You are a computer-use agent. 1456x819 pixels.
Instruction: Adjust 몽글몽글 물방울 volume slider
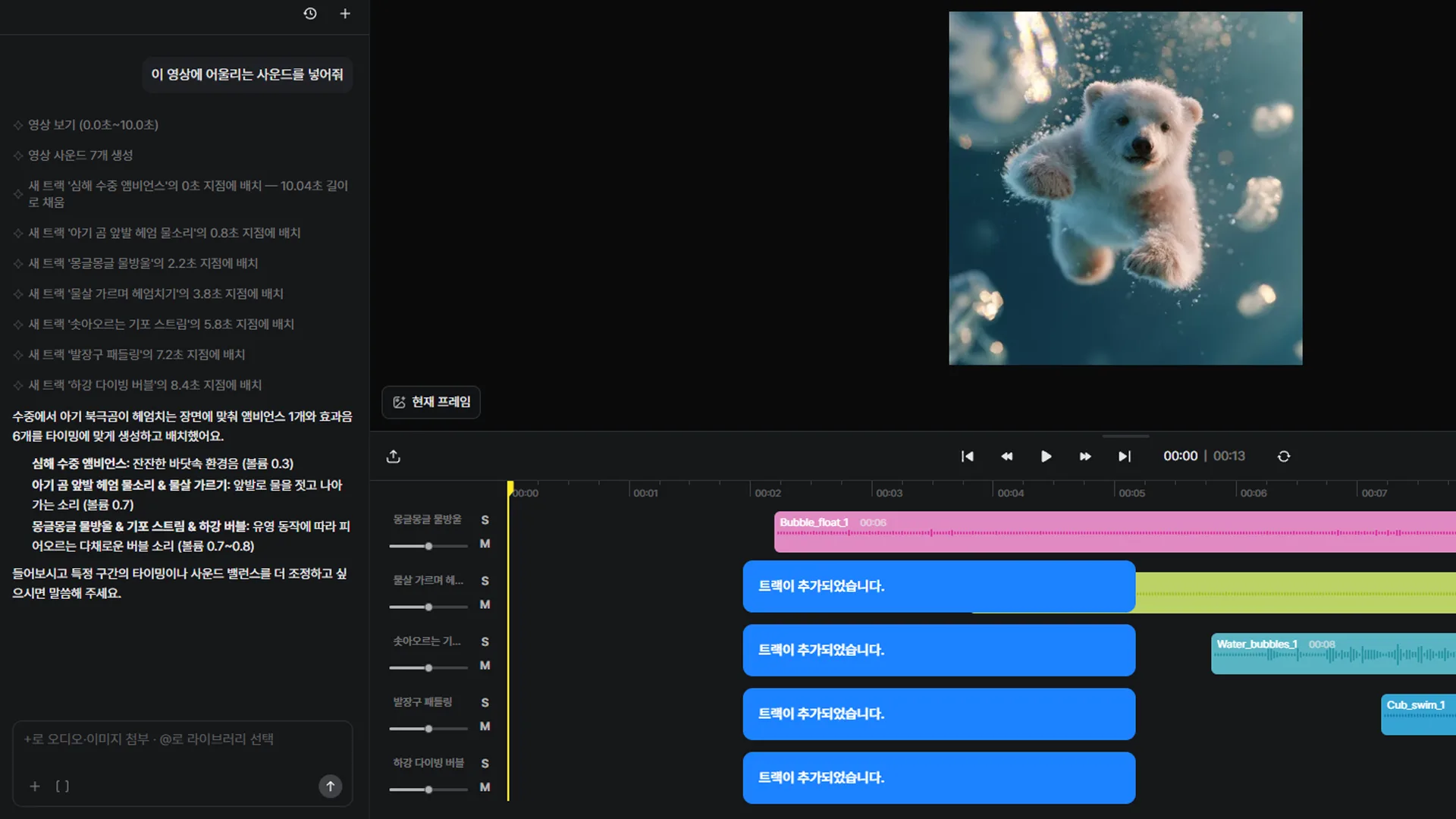[x=428, y=546]
